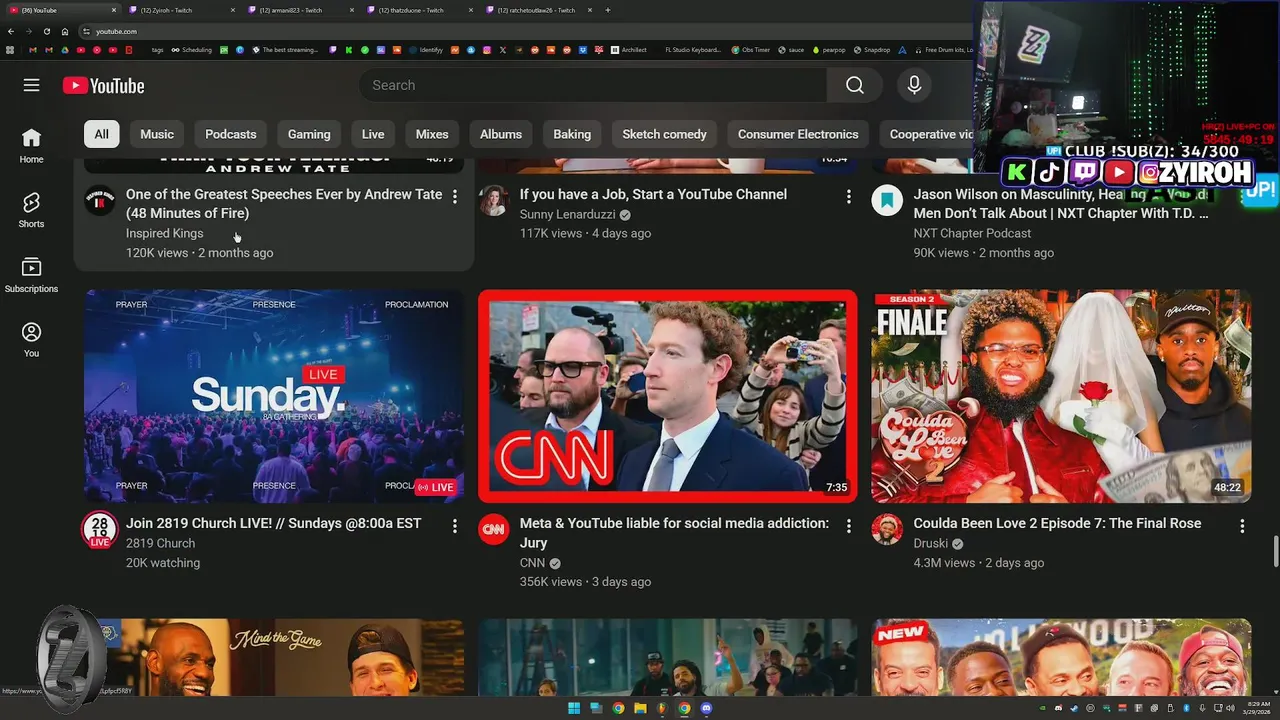Select the All filter chip
The width and height of the screenshot is (1280, 720).
coord(102,134)
